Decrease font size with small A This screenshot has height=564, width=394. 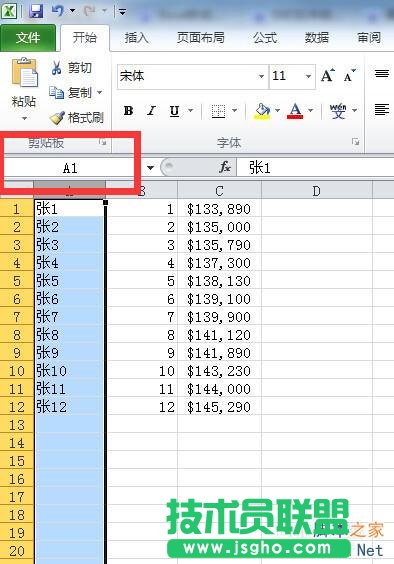(349, 76)
